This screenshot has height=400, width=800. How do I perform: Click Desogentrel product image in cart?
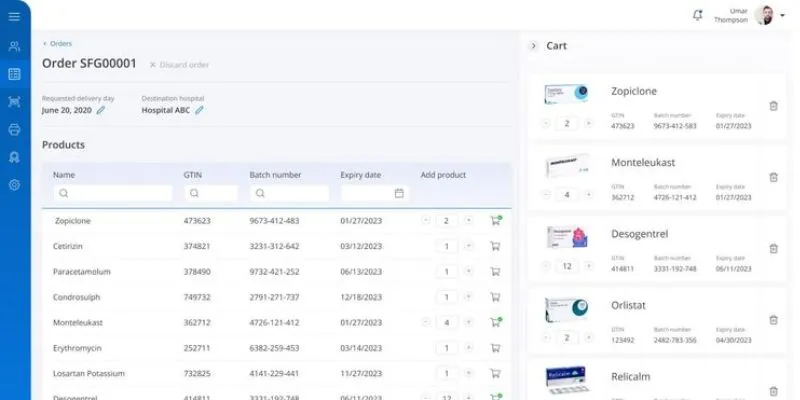tap(567, 237)
